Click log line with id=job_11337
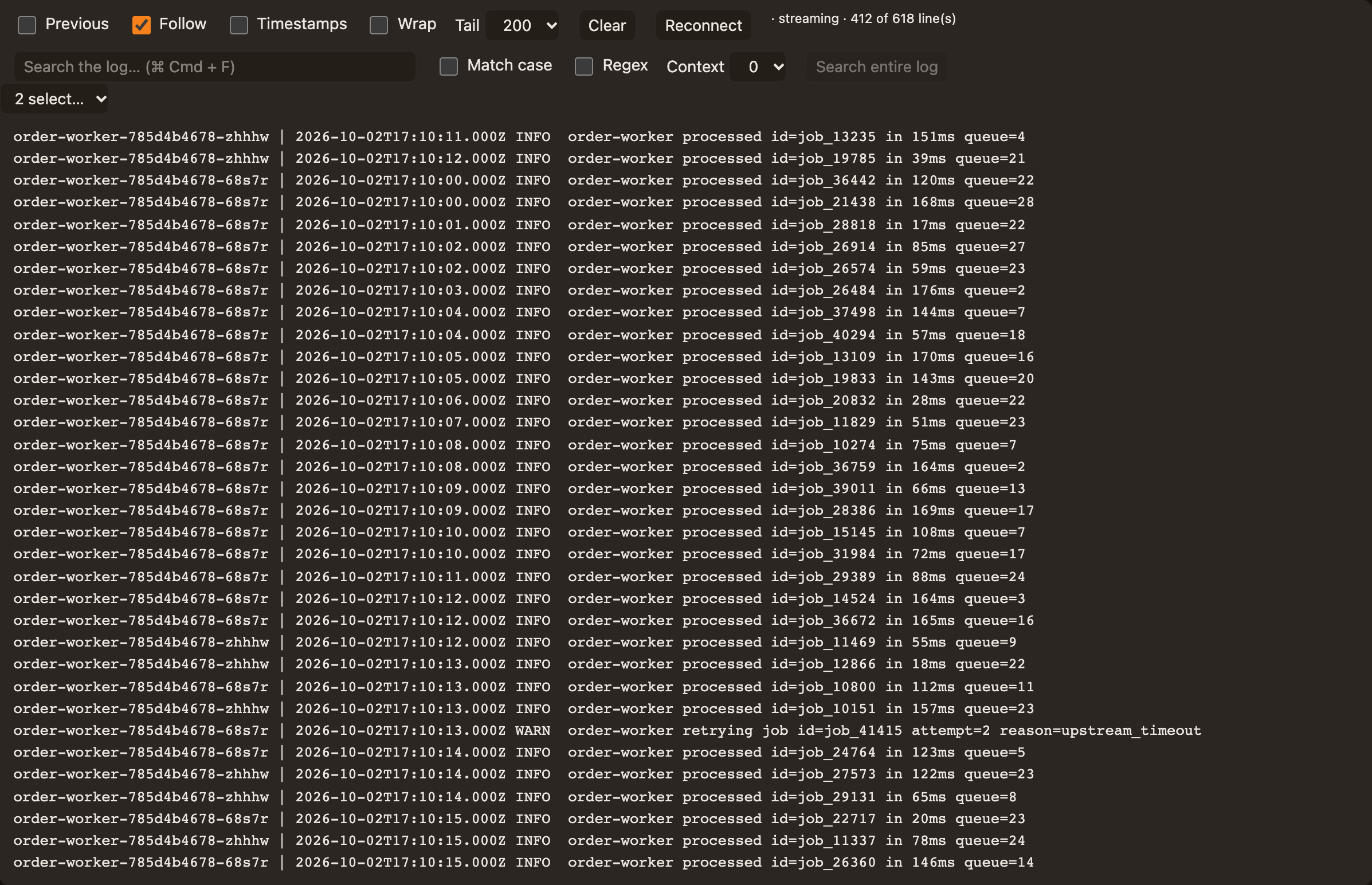The width and height of the screenshot is (1372, 885). tap(519, 841)
